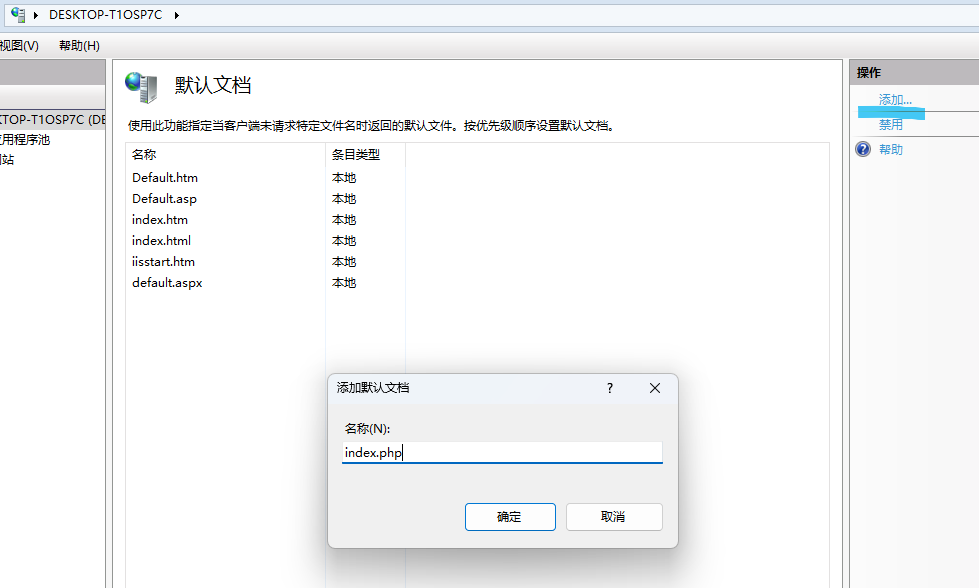Screen dimensions: 979x588
Task: Click the 名称(N) input field
Action: coord(502,453)
